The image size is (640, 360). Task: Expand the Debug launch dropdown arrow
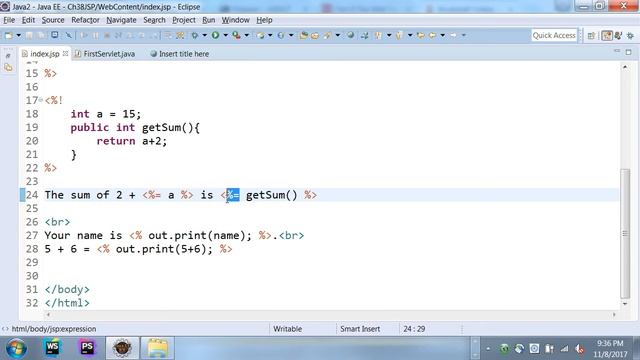pos(204,36)
